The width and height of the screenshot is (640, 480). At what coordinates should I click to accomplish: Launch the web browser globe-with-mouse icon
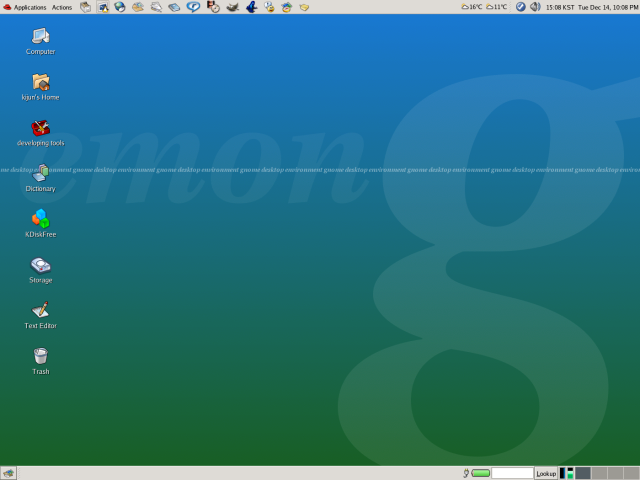coord(120,7)
